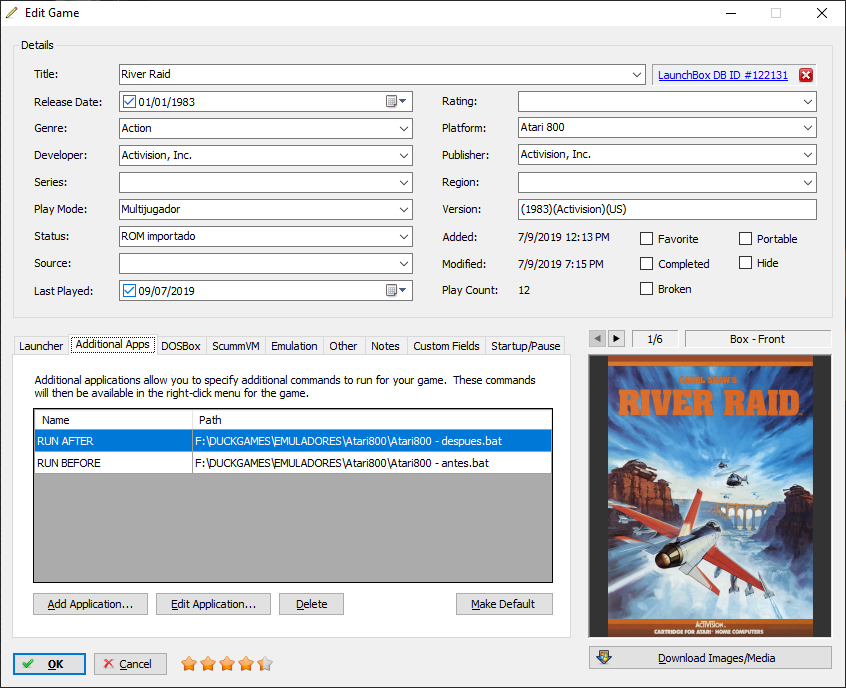Open the Last Played calendar picker icon
Image resolution: width=846 pixels, height=688 pixels.
pos(396,290)
